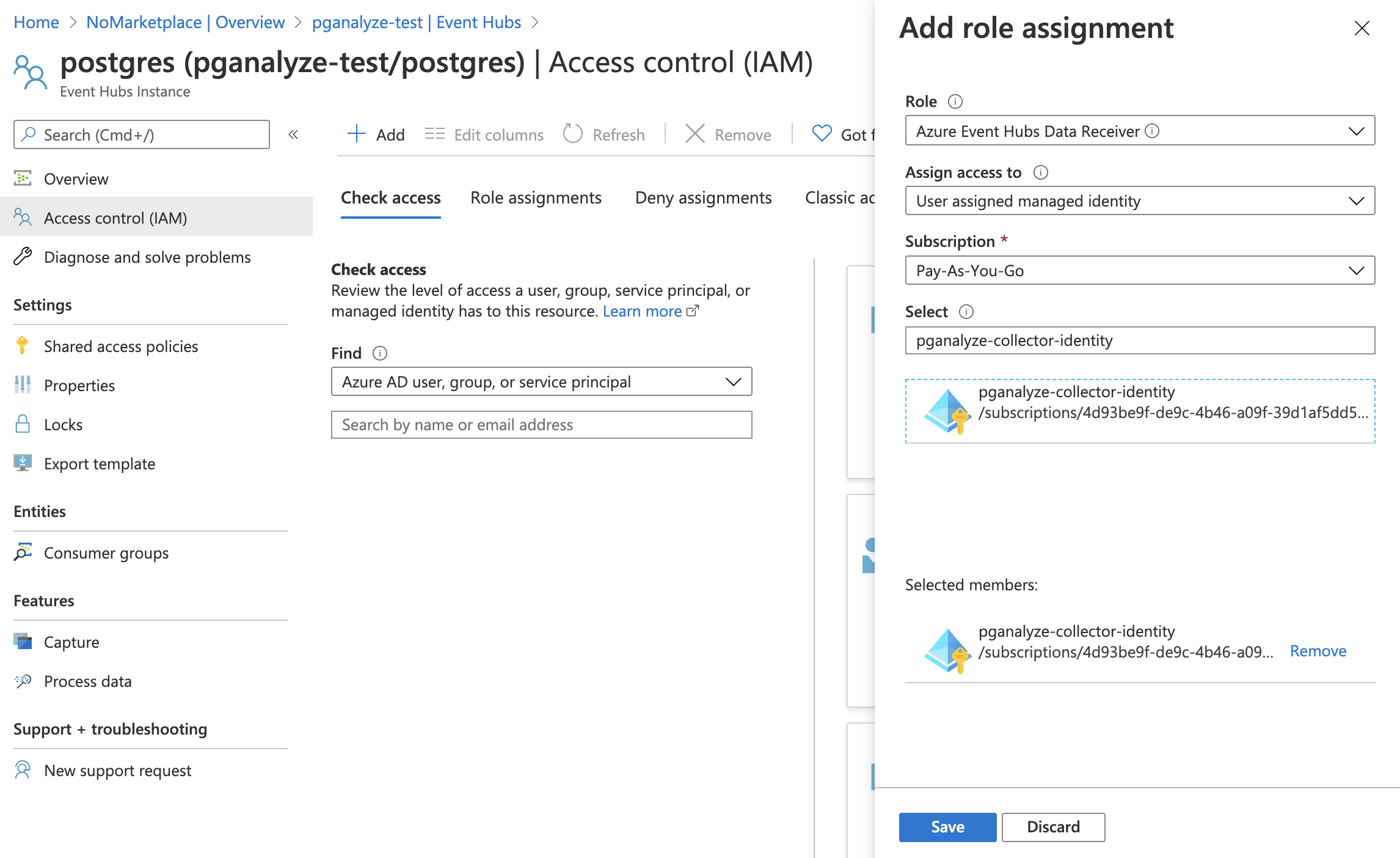Click the Capture feature icon
The width and height of the screenshot is (1400, 858).
[x=22, y=641]
